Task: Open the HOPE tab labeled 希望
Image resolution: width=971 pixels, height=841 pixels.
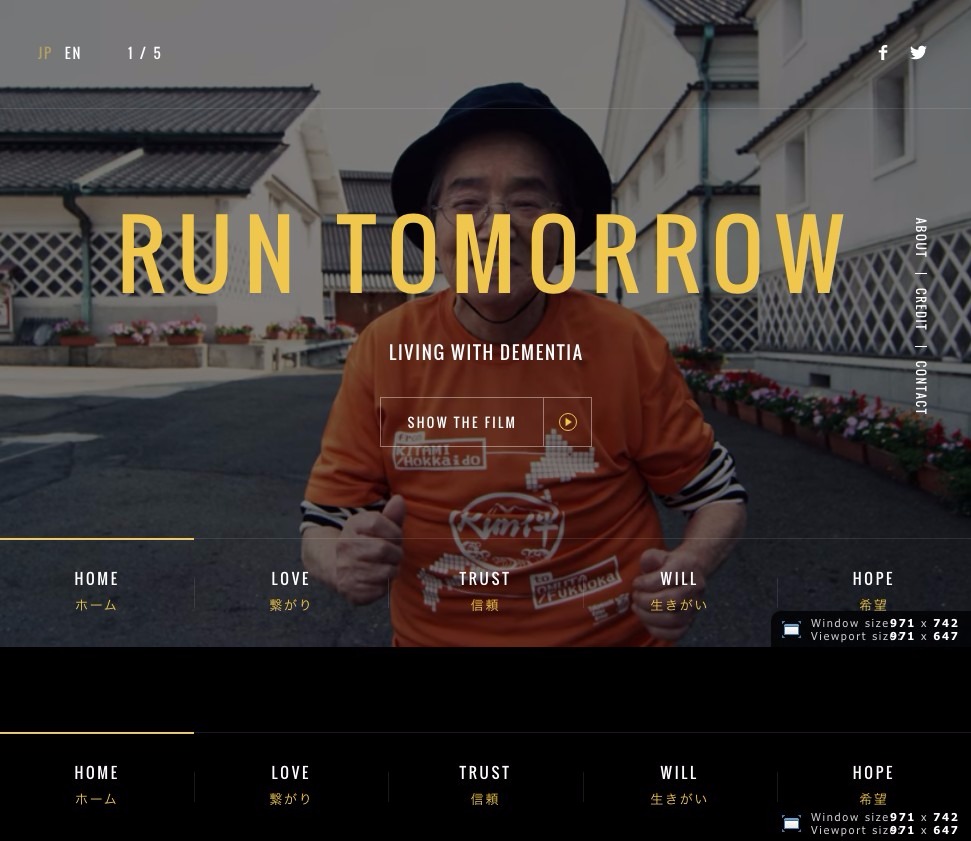Action: click(x=873, y=590)
